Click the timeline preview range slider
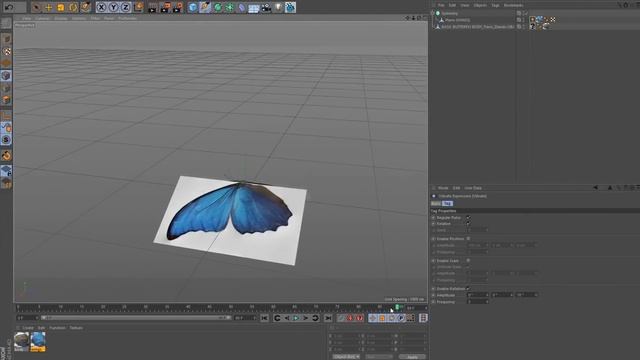The height and width of the screenshot is (360, 640). pyautogui.click(x=136, y=318)
